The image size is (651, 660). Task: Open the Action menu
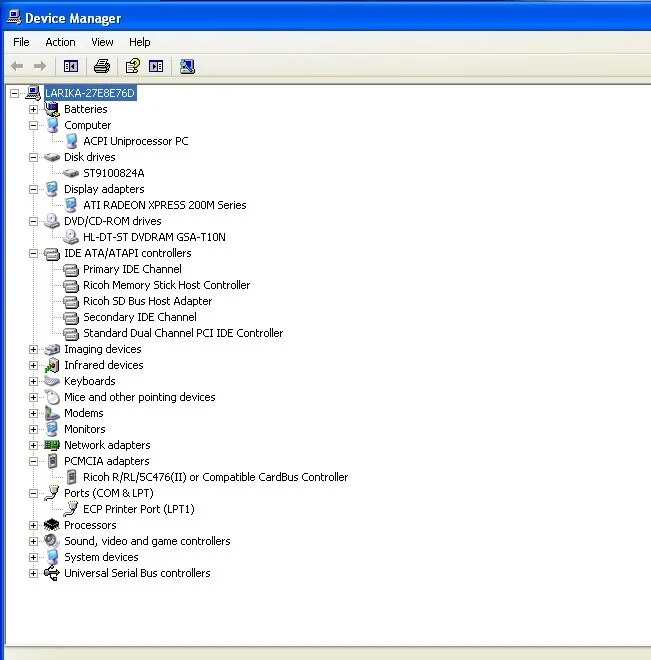coord(60,42)
